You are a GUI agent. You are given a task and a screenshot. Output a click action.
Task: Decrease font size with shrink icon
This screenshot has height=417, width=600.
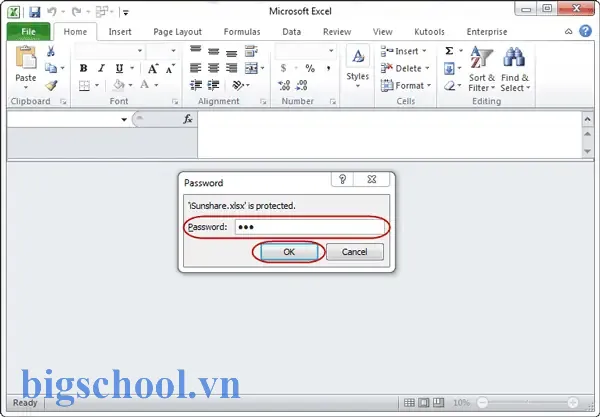(x=170, y=68)
